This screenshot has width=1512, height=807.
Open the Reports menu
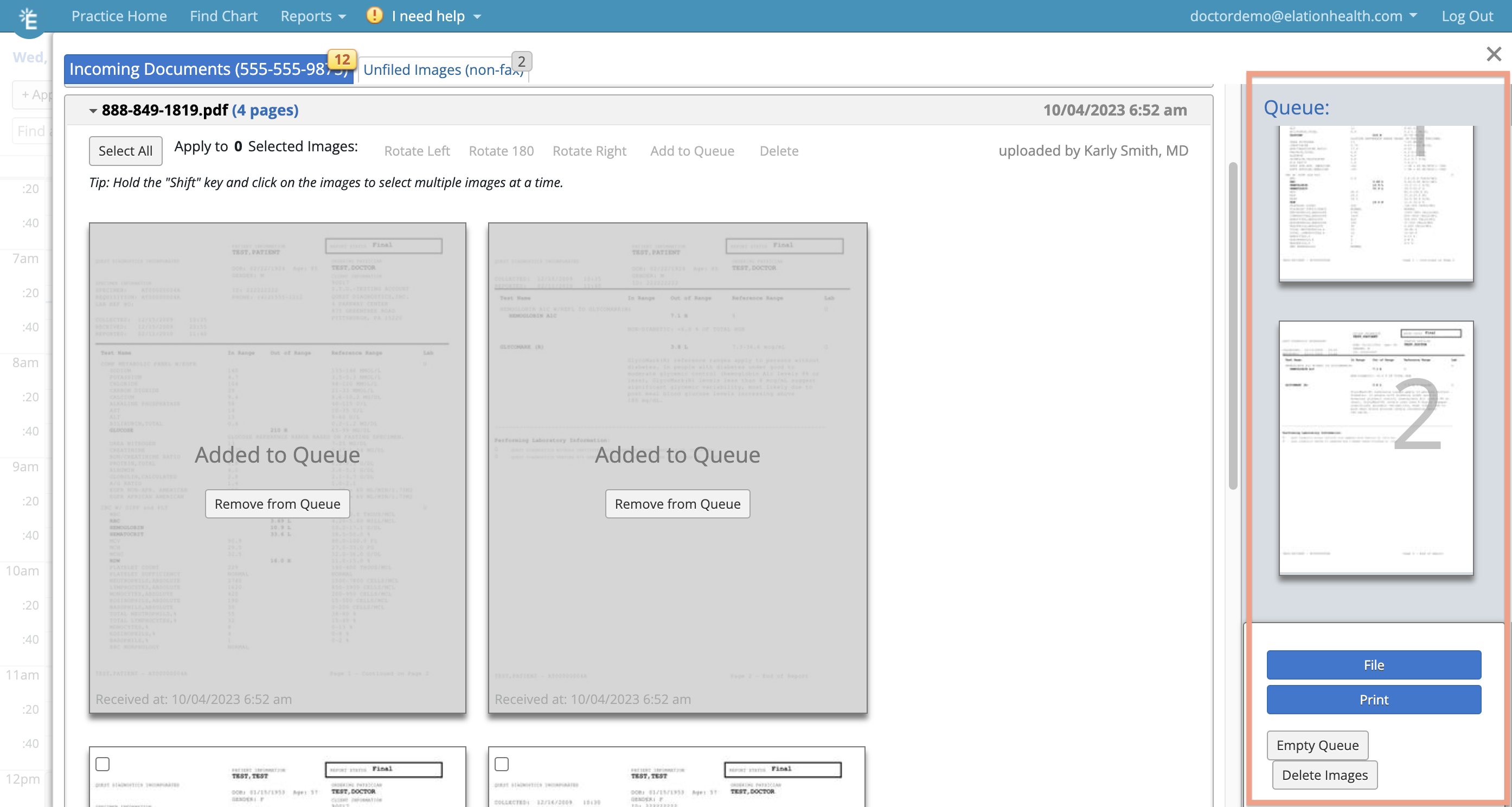[x=307, y=16]
